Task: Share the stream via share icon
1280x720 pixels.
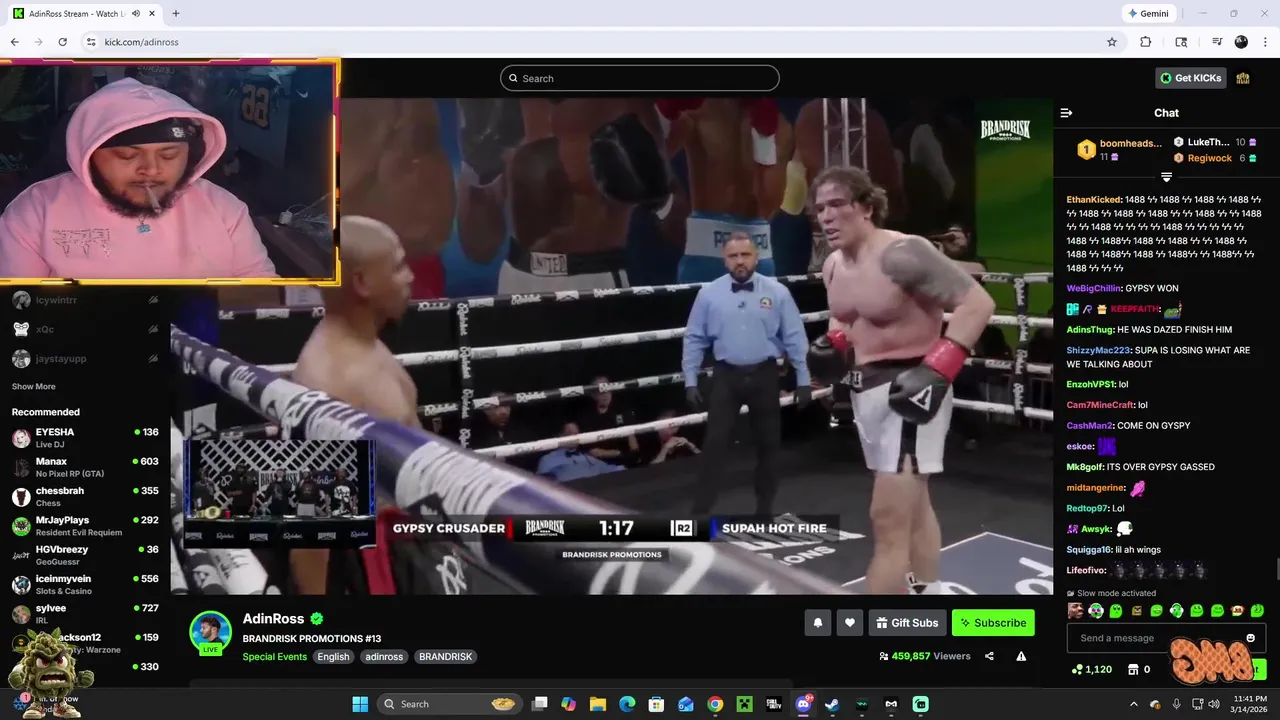Action: (989, 656)
